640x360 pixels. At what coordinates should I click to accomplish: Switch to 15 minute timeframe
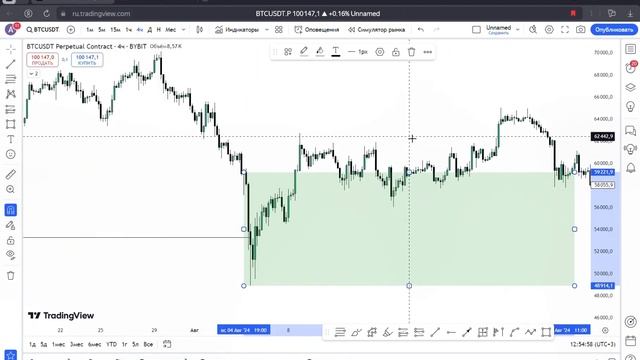[116, 29]
